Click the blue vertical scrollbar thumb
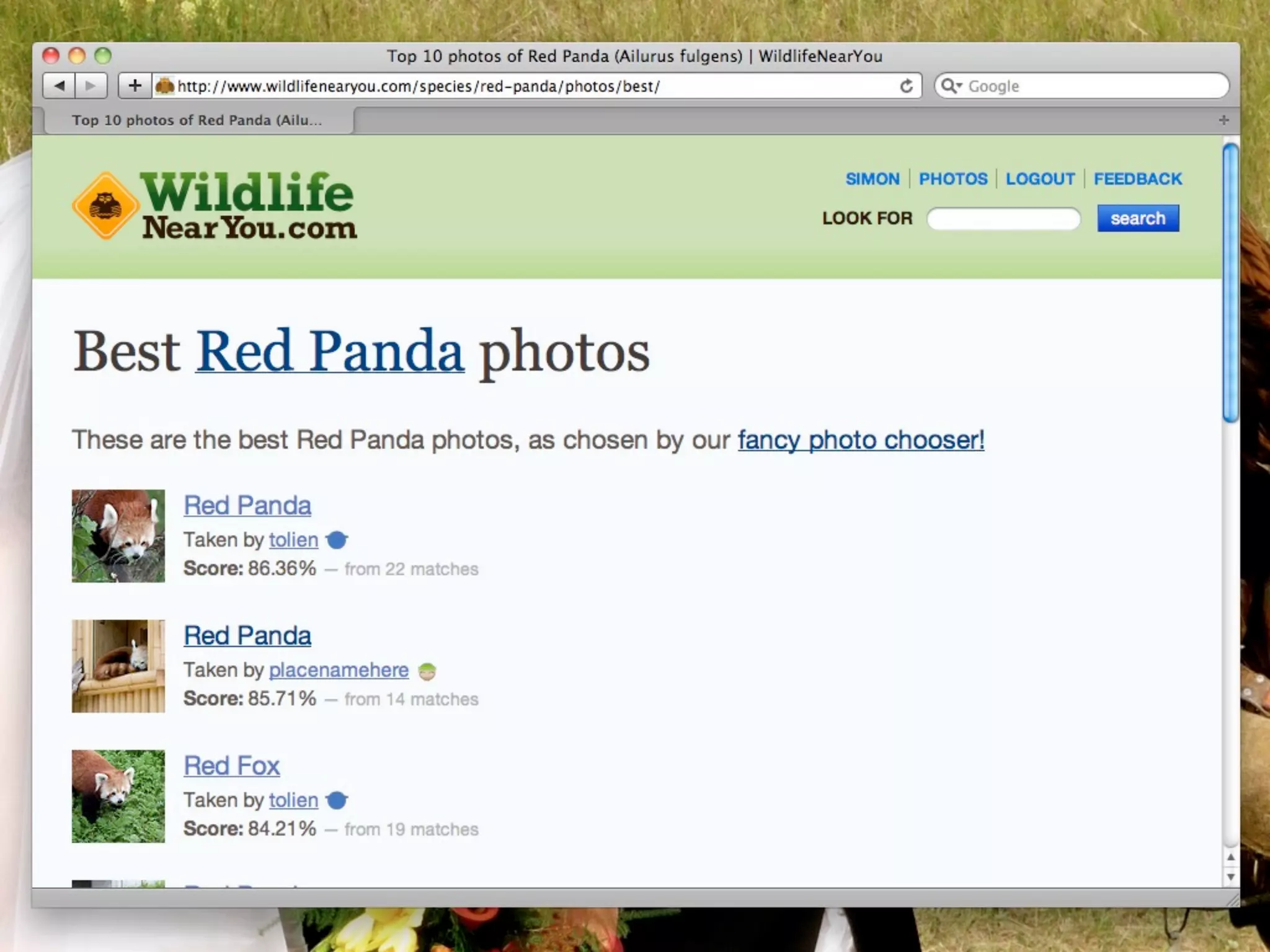 (x=1230, y=282)
